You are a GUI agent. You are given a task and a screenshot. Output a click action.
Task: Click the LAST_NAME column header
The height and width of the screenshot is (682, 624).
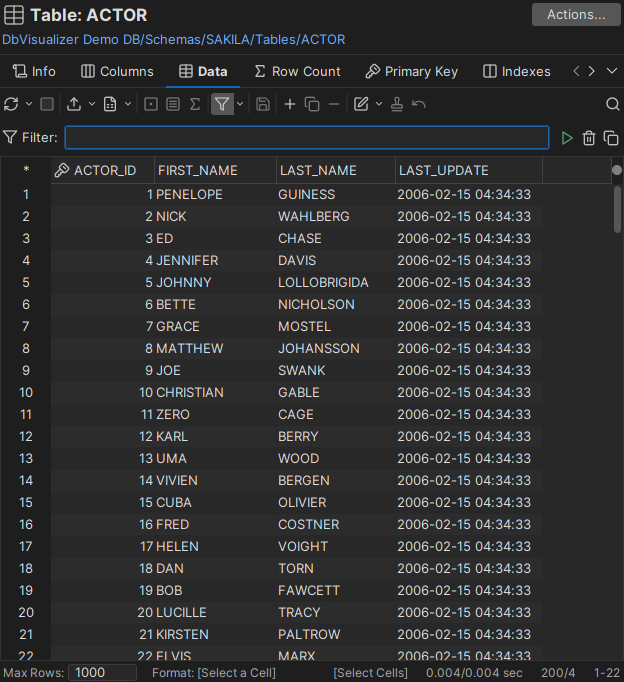tap(336, 170)
